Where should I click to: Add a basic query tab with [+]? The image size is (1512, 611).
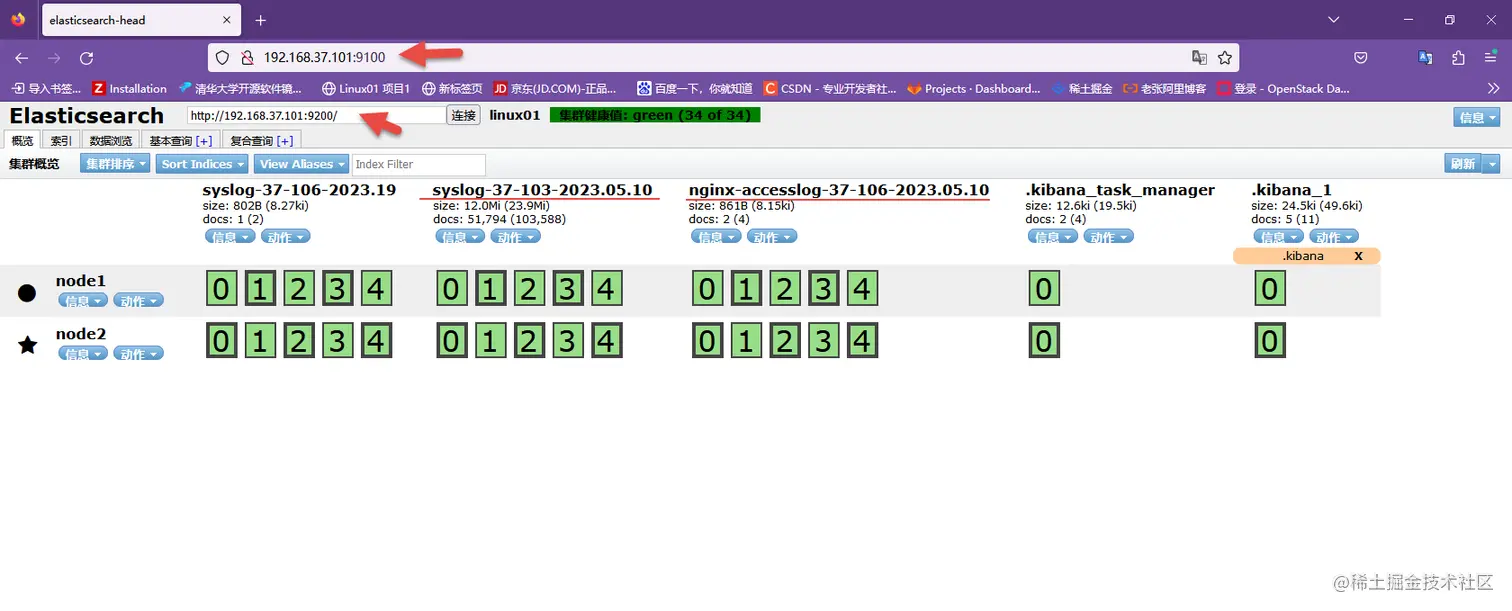(203, 141)
